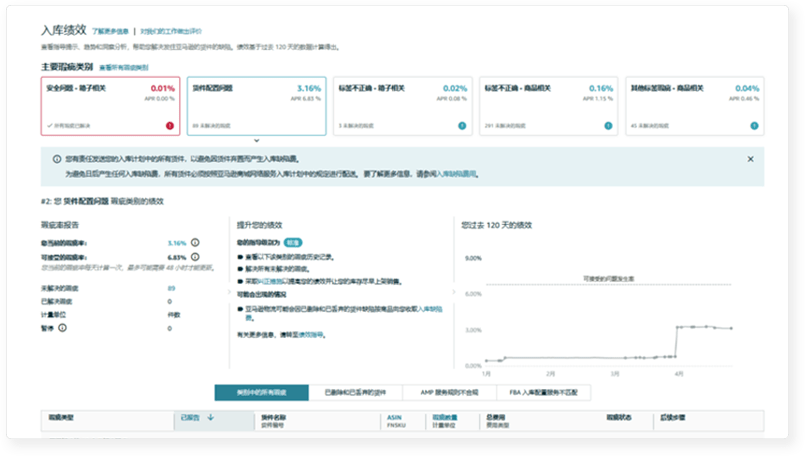Click the info icon beside the 6.83% rate
Screen dimensions: 805x456
(197, 256)
